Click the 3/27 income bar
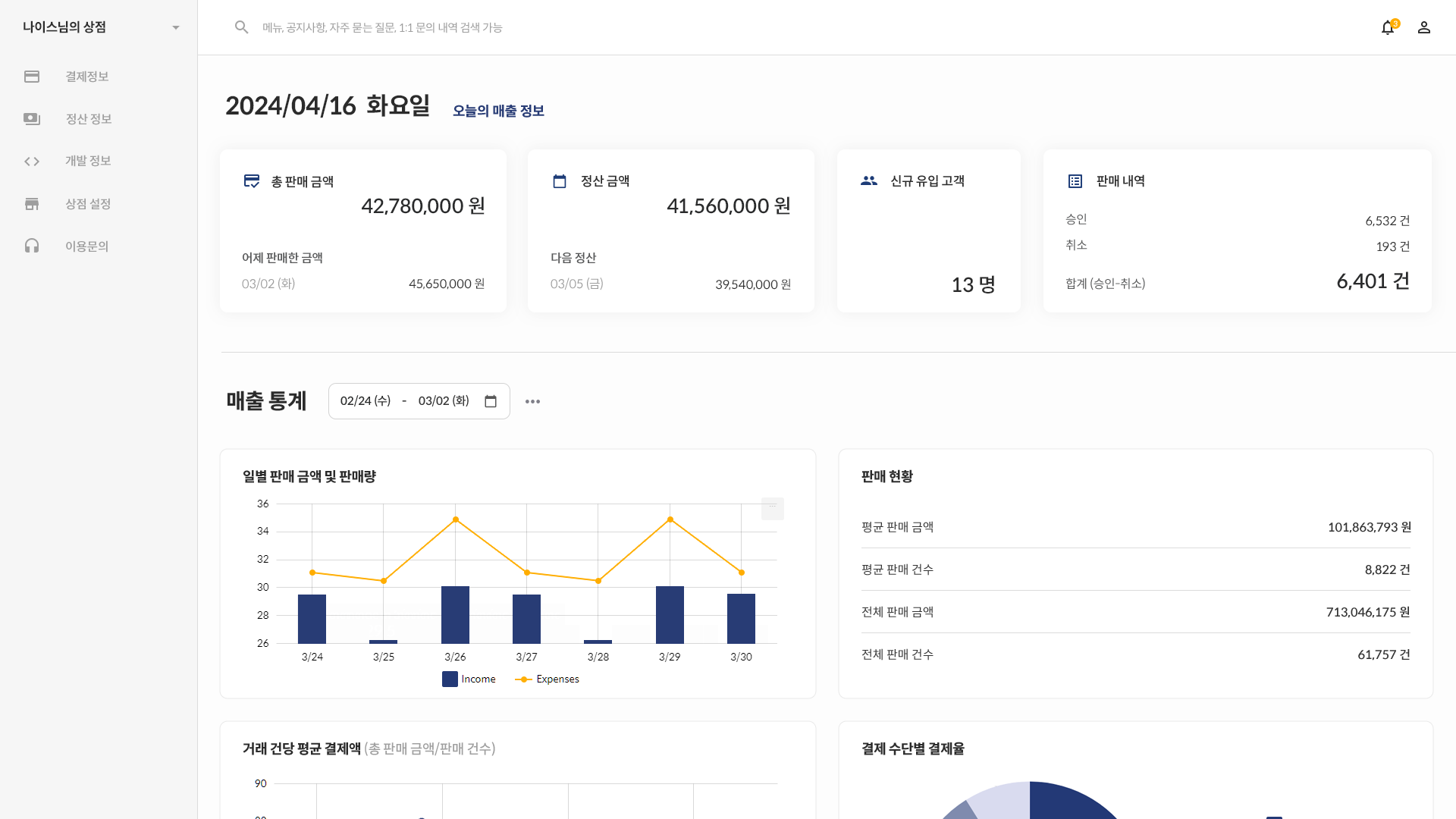 526,620
